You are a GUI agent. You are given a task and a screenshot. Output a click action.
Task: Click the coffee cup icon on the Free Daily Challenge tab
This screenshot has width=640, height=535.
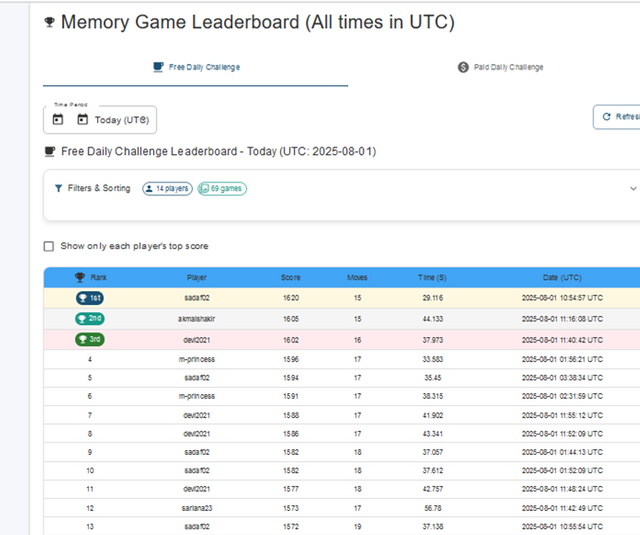(158, 67)
